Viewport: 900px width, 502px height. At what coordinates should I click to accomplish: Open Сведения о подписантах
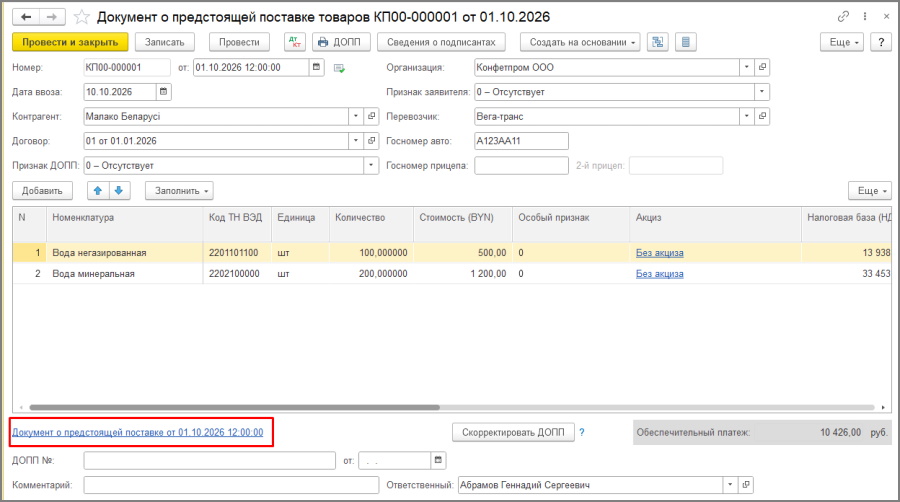441,42
